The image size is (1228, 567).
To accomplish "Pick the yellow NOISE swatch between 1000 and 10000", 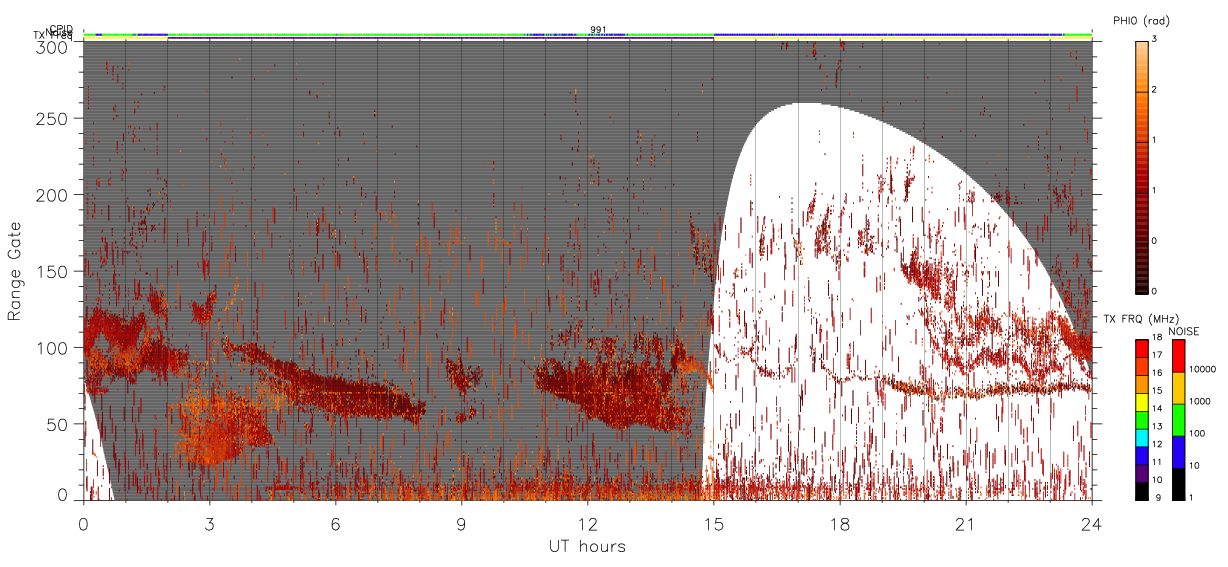I will pos(1177,388).
